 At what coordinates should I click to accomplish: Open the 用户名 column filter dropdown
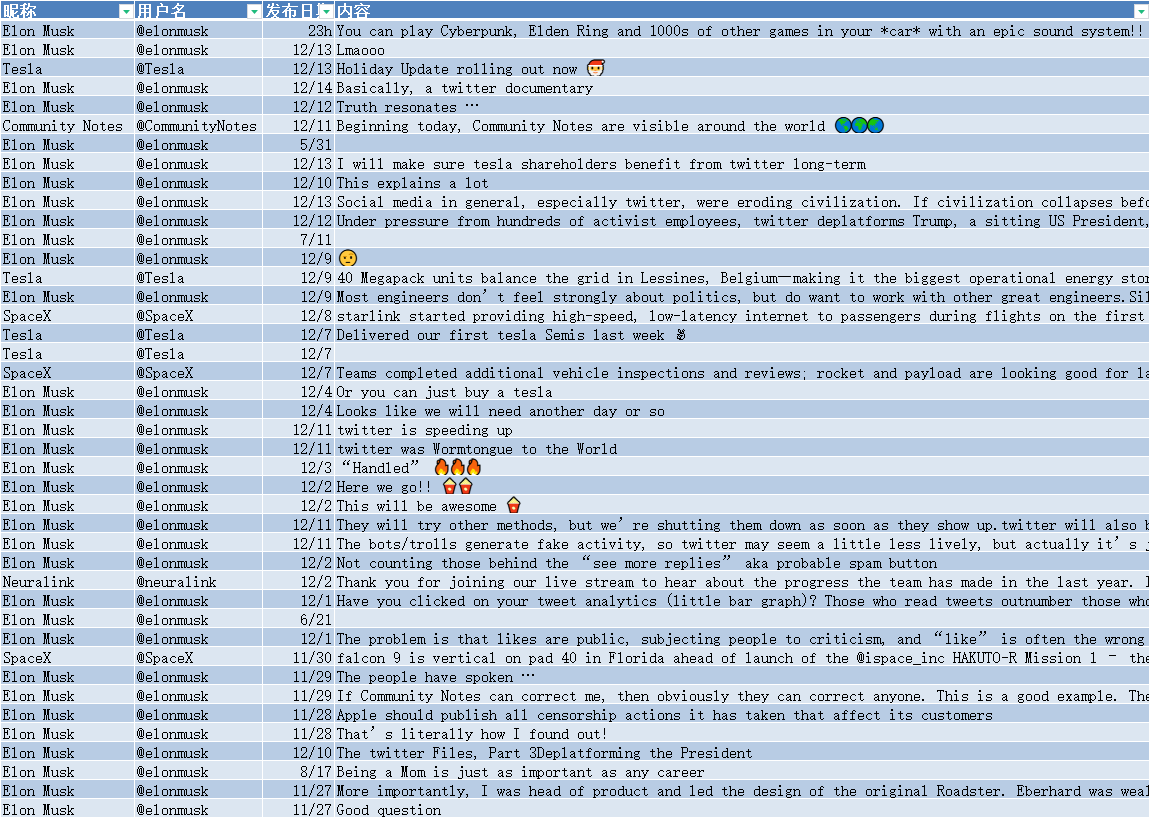(x=254, y=12)
